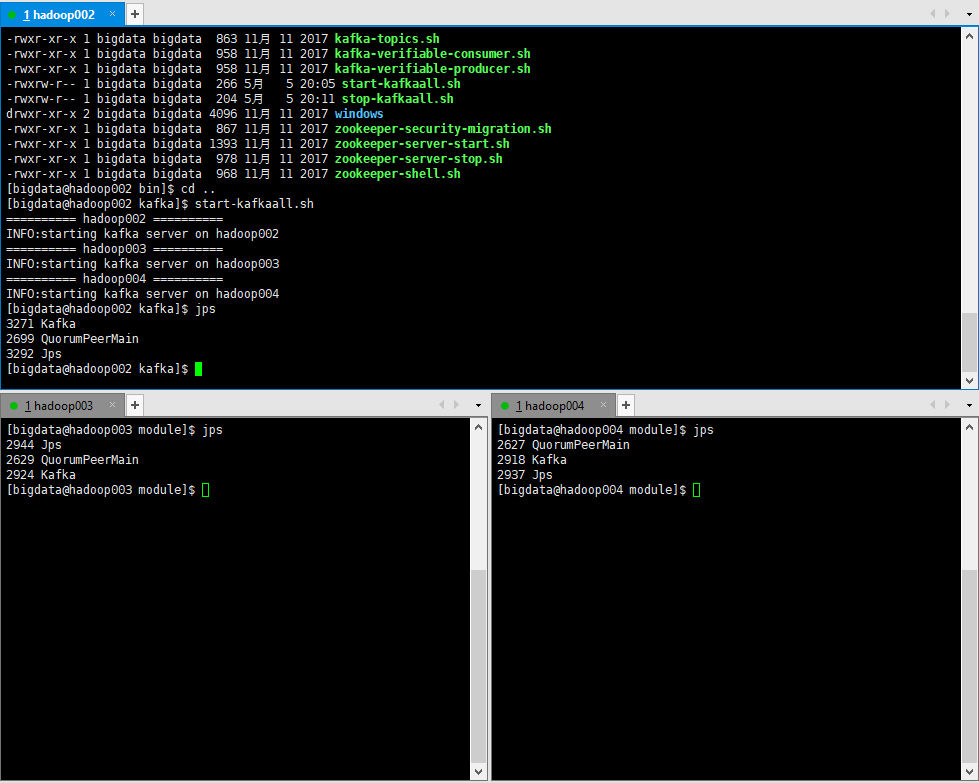979x783 pixels.
Task: Click '2918 Kafka' in hadoop004 pane
Action: [532, 460]
